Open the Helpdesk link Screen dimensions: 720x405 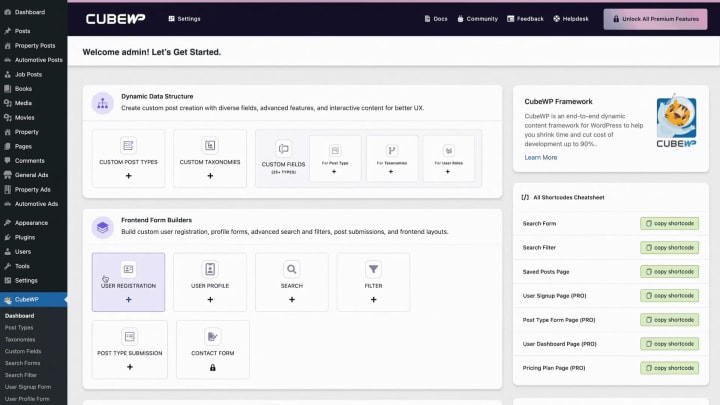571,19
